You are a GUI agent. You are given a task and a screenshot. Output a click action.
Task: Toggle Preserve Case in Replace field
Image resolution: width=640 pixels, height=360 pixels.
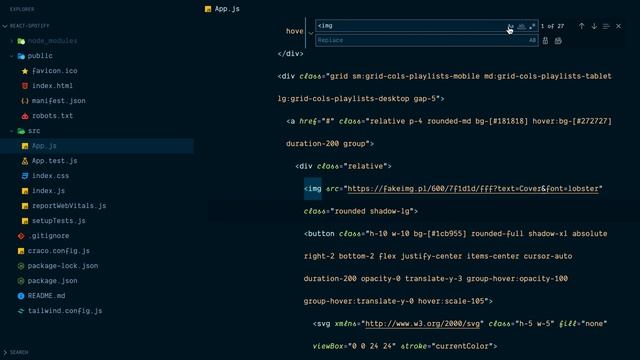click(x=532, y=40)
